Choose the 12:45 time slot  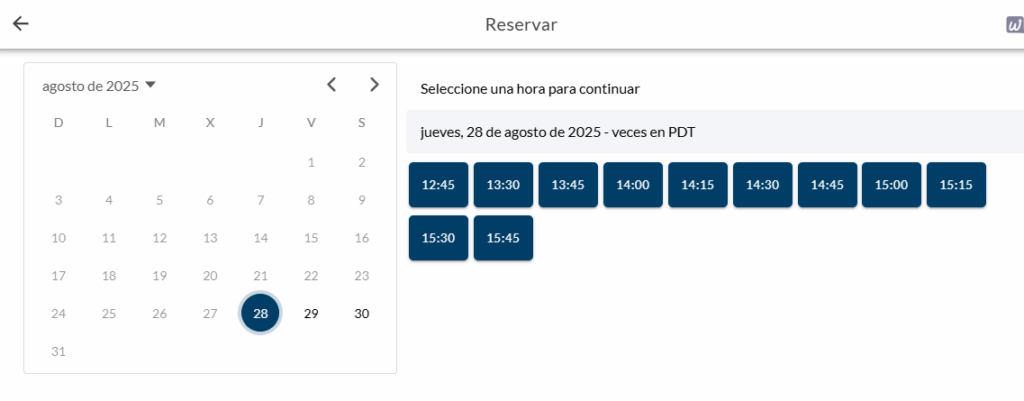438,185
